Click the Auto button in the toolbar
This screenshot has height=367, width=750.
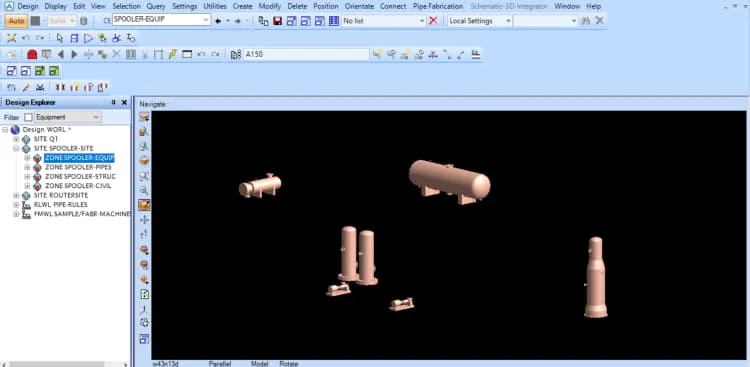pyautogui.click(x=16, y=21)
